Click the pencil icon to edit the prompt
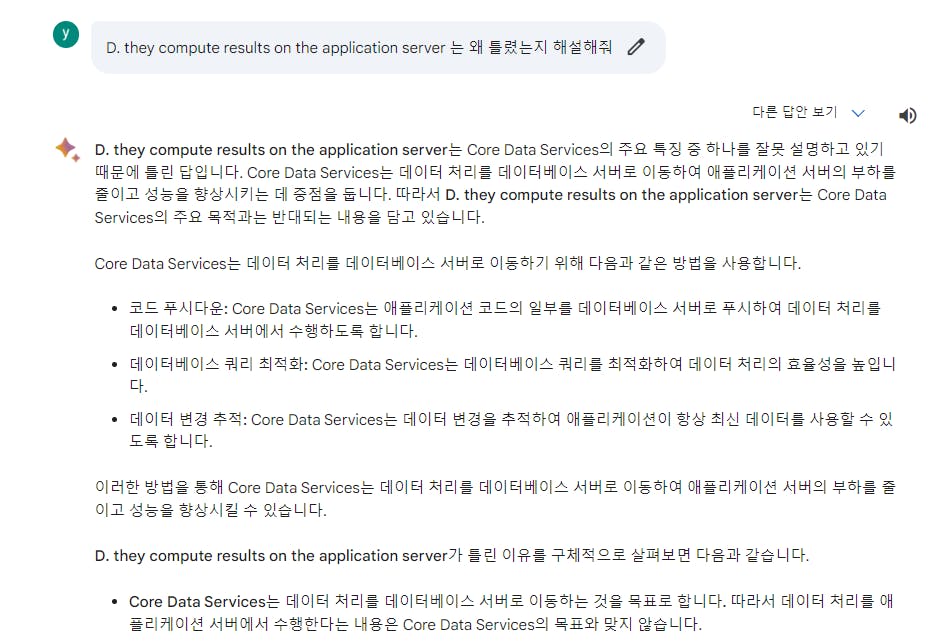 (x=636, y=47)
